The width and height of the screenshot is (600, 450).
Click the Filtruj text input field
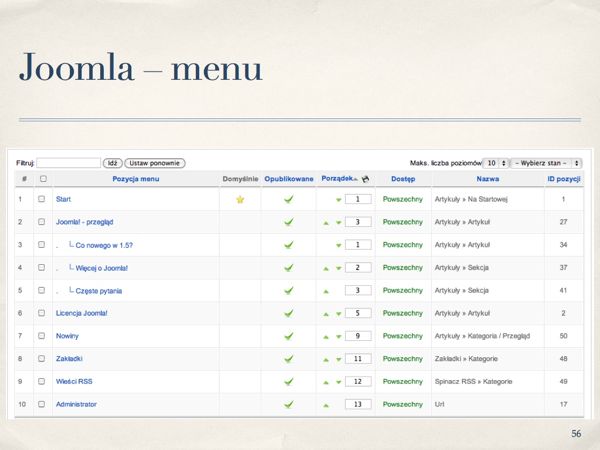(68, 163)
